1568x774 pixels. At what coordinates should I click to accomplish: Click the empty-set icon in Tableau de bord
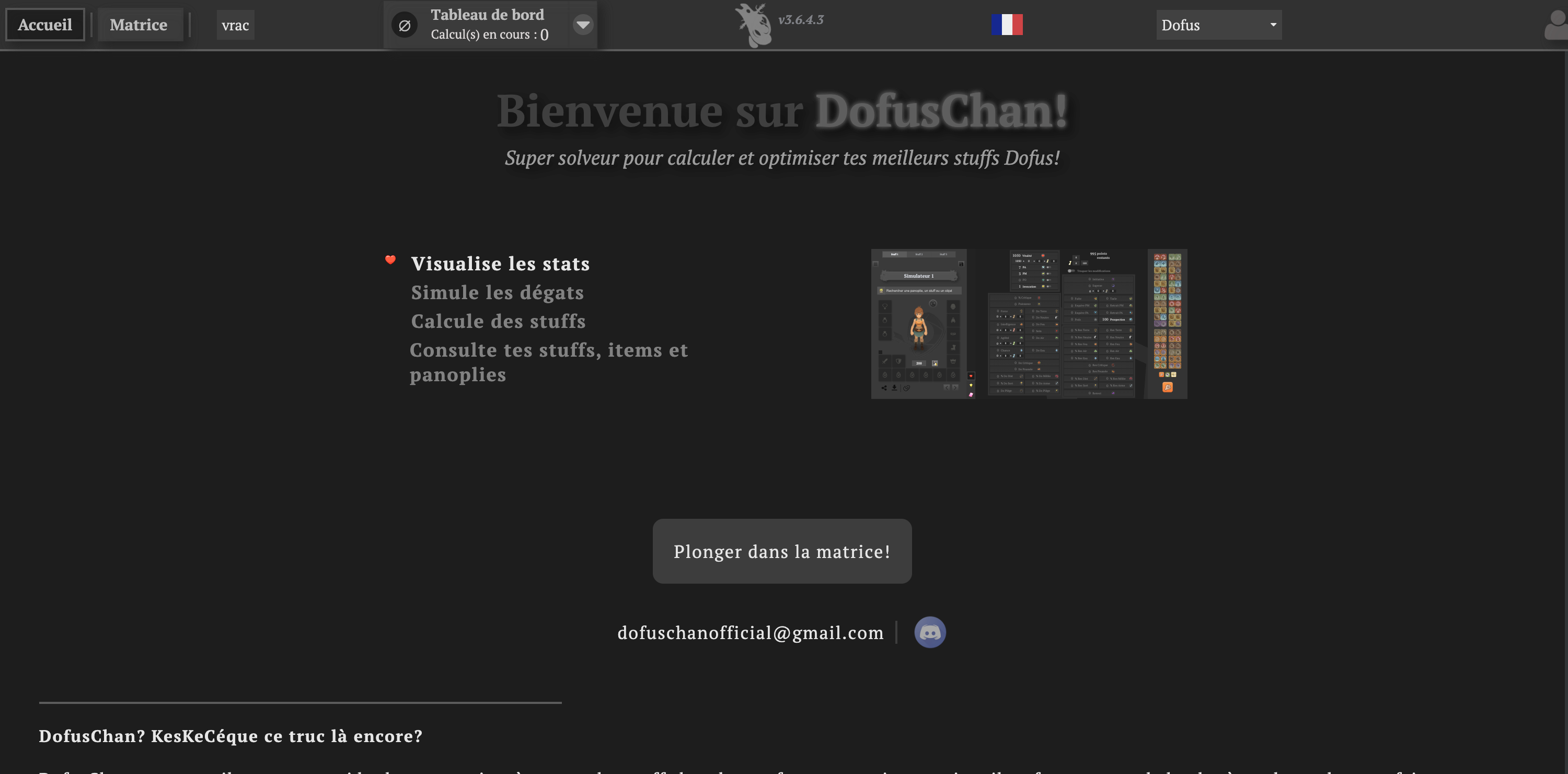pos(404,26)
